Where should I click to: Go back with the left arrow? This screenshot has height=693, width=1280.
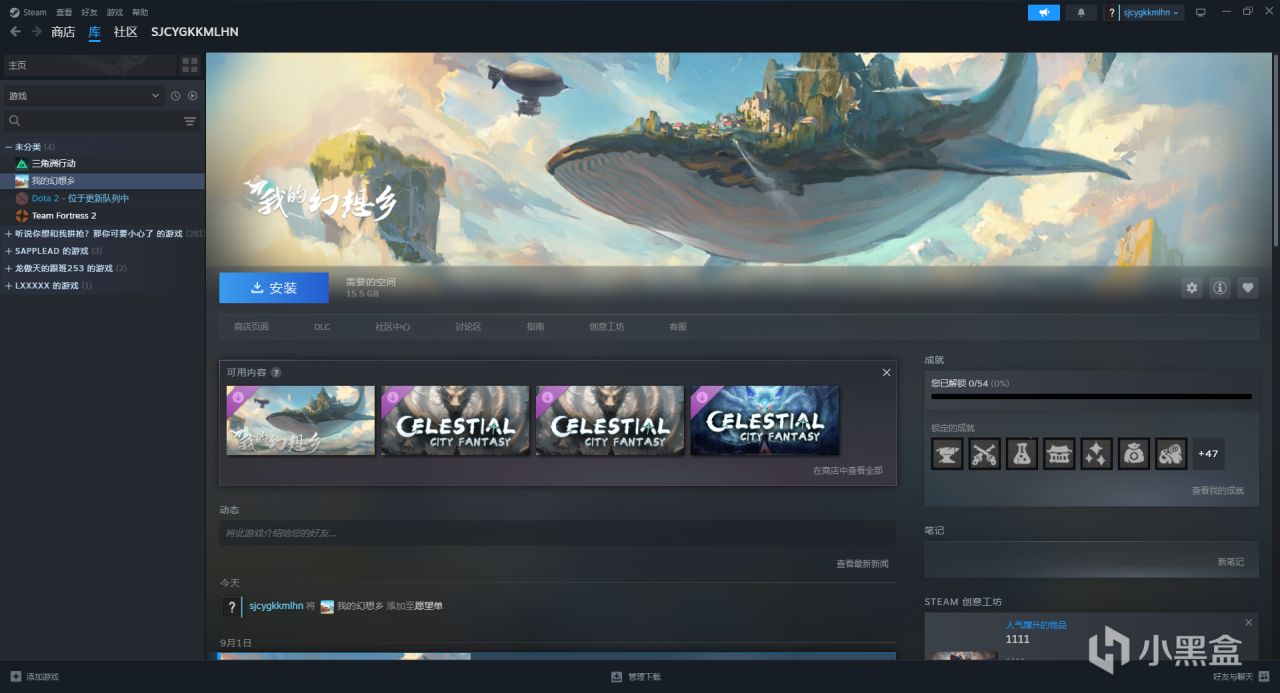point(15,32)
